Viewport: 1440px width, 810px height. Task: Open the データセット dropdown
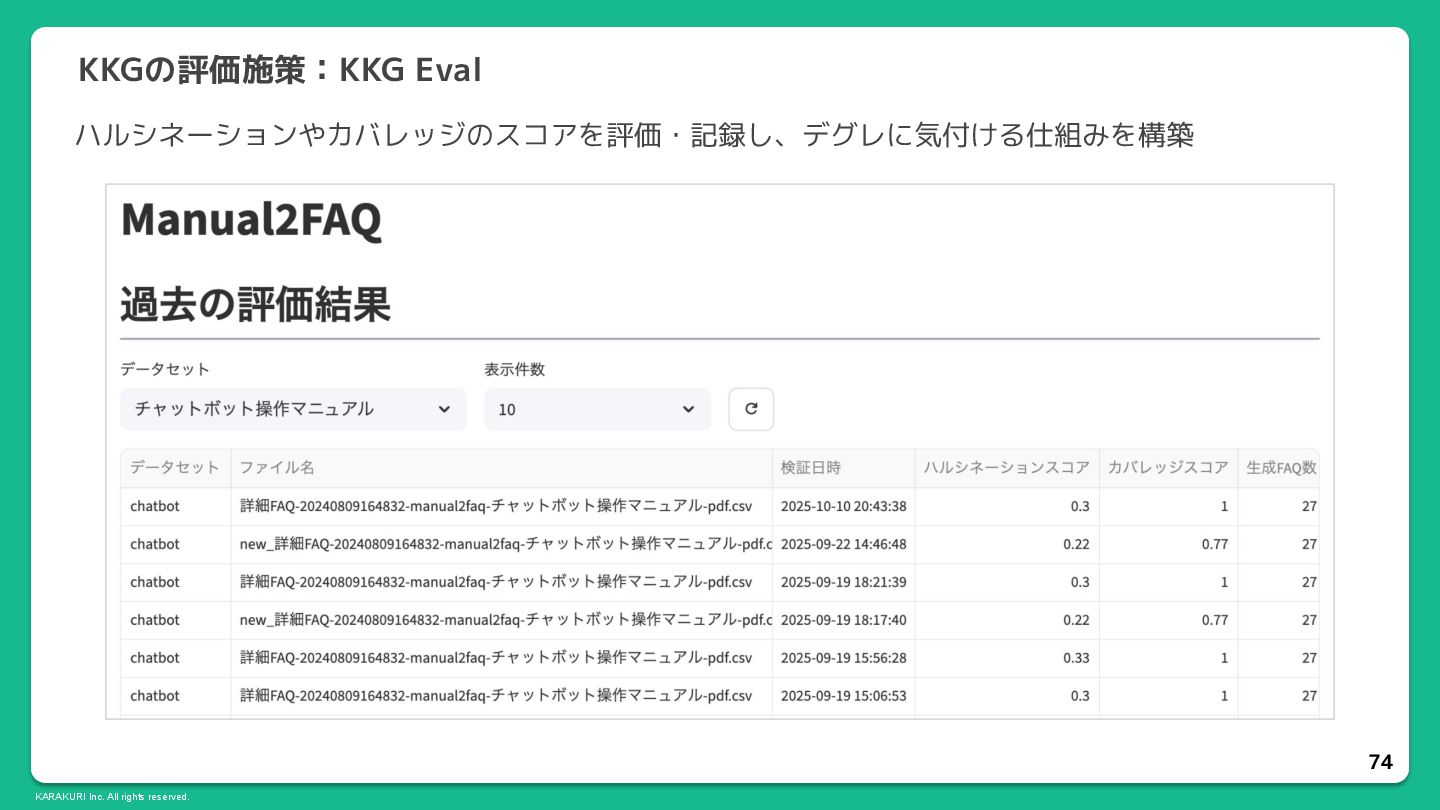293,409
